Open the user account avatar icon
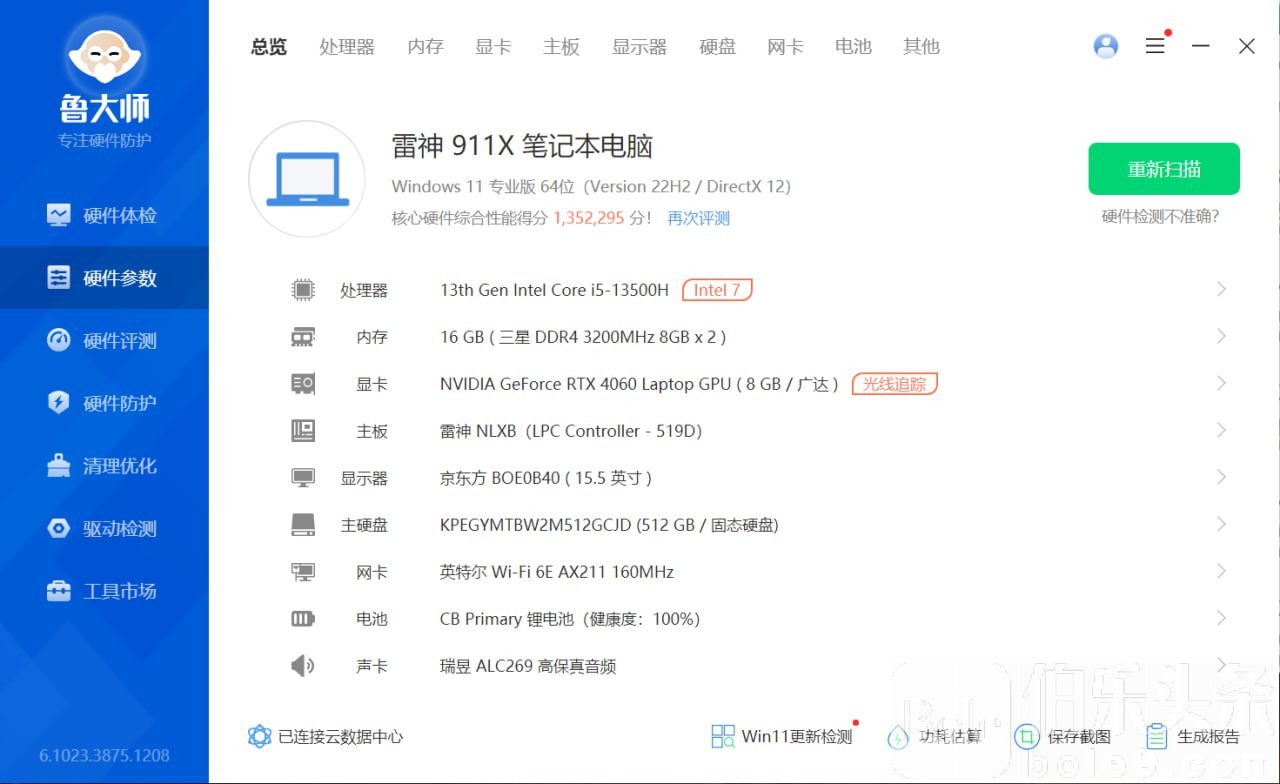This screenshot has height=784, width=1280. pyautogui.click(x=1106, y=46)
